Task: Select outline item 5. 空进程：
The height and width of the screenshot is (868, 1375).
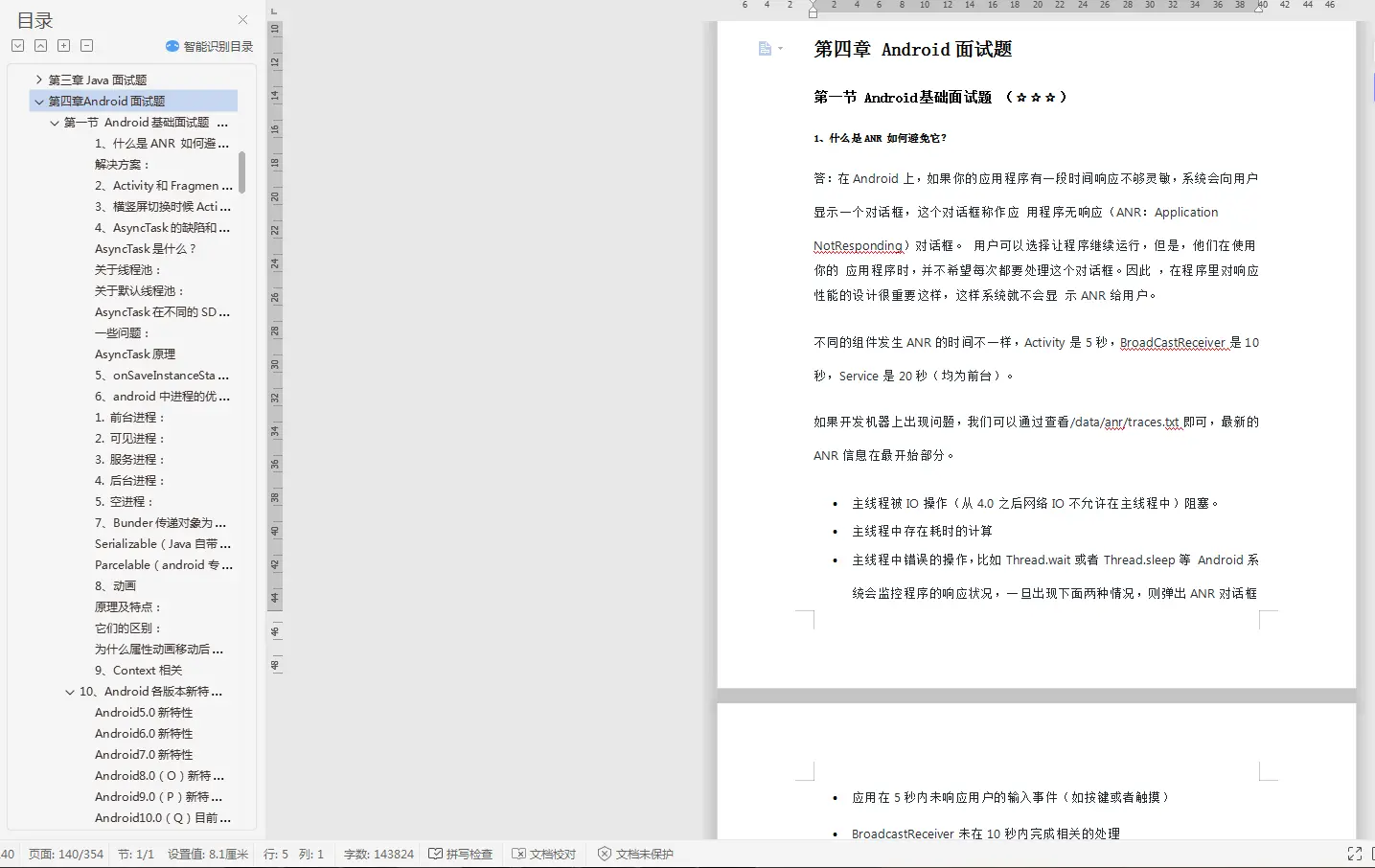Action: (125, 502)
